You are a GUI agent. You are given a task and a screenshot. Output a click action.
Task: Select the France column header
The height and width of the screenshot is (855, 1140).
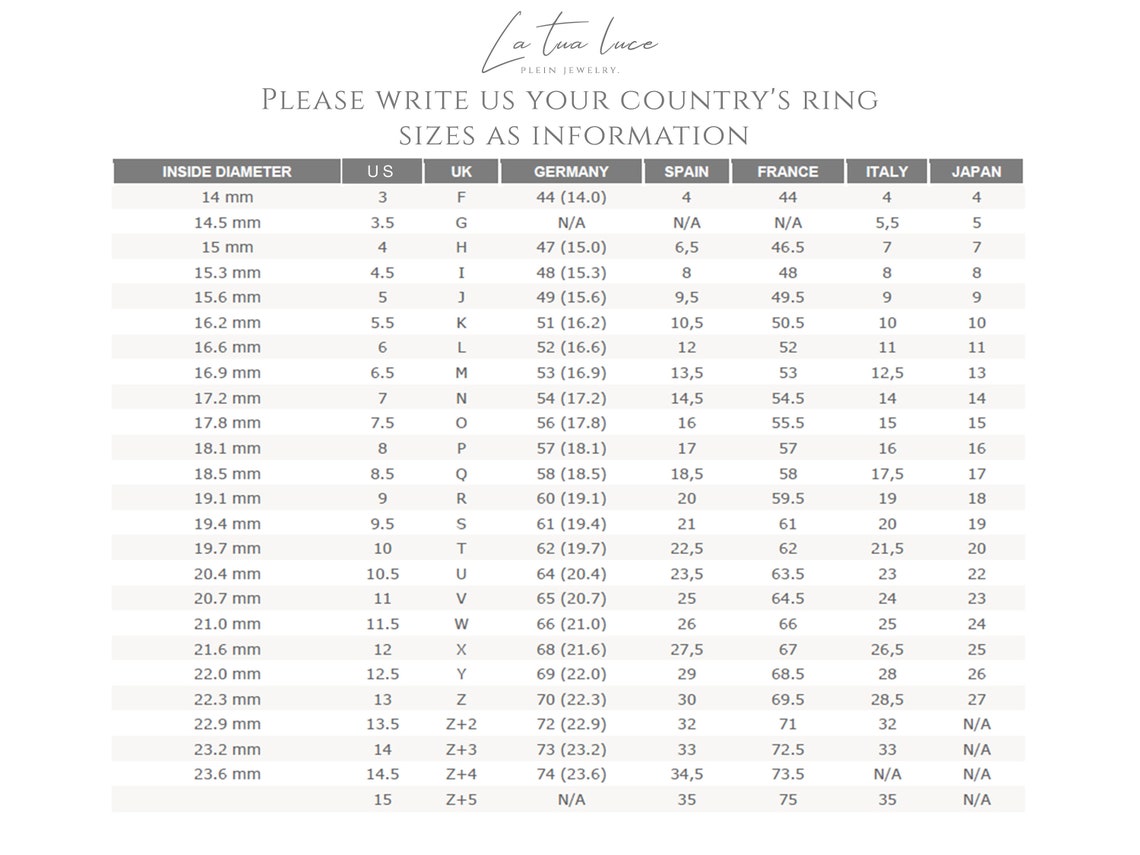tap(788, 171)
